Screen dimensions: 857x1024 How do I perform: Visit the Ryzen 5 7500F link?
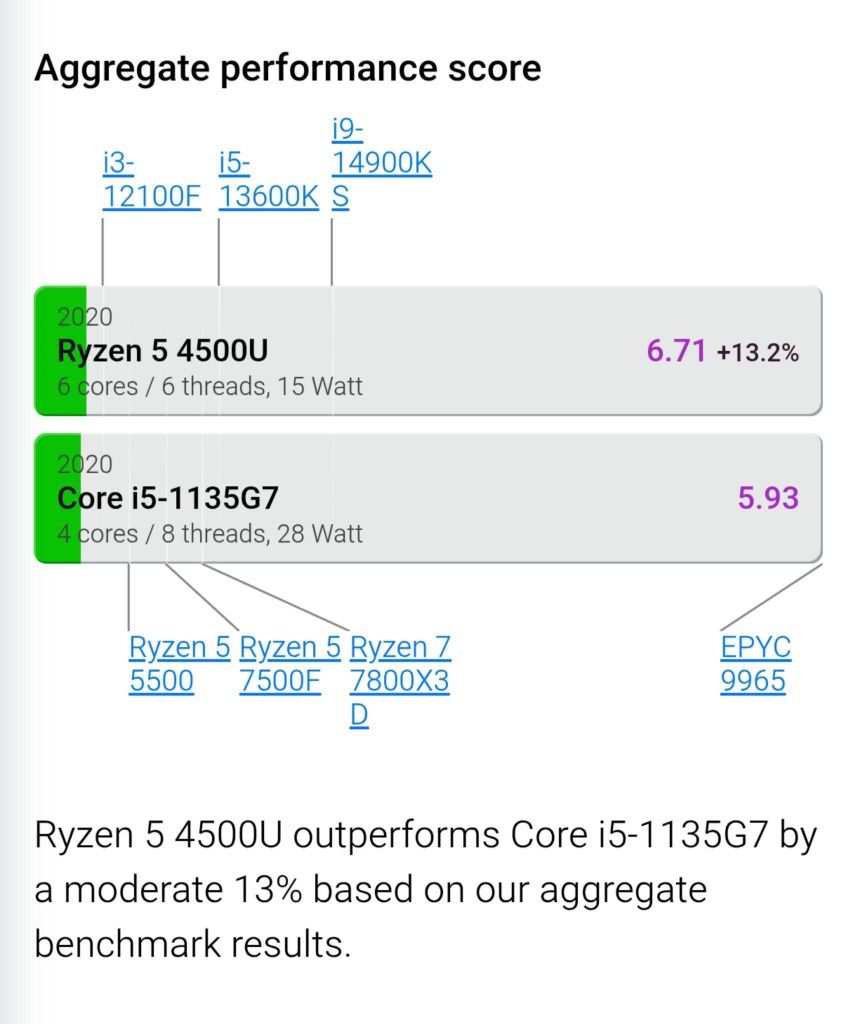pos(290,664)
